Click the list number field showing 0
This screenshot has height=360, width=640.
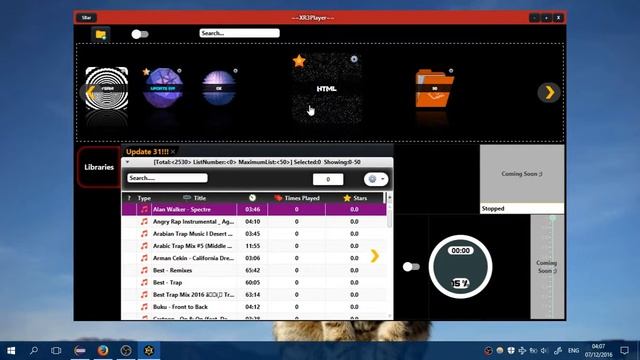pyautogui.click(x=328, y=179)
